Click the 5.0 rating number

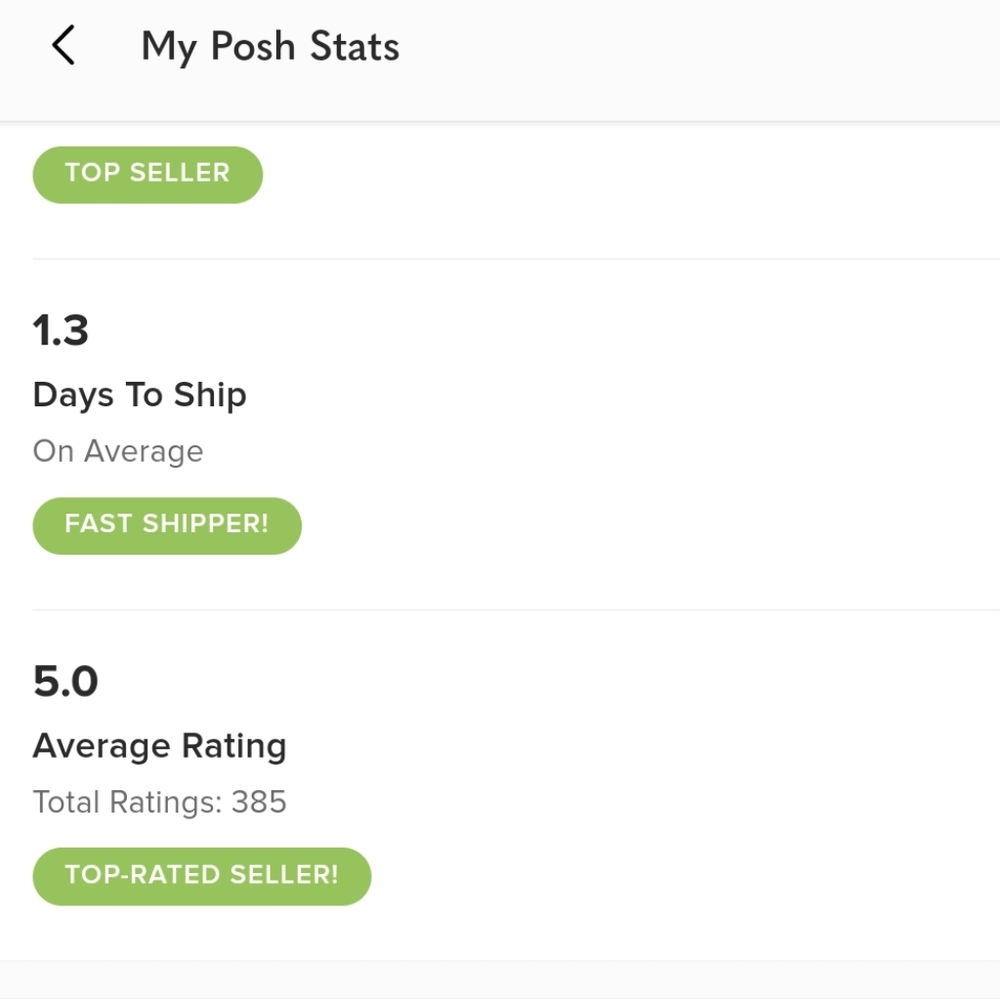(x=65, y=682)
